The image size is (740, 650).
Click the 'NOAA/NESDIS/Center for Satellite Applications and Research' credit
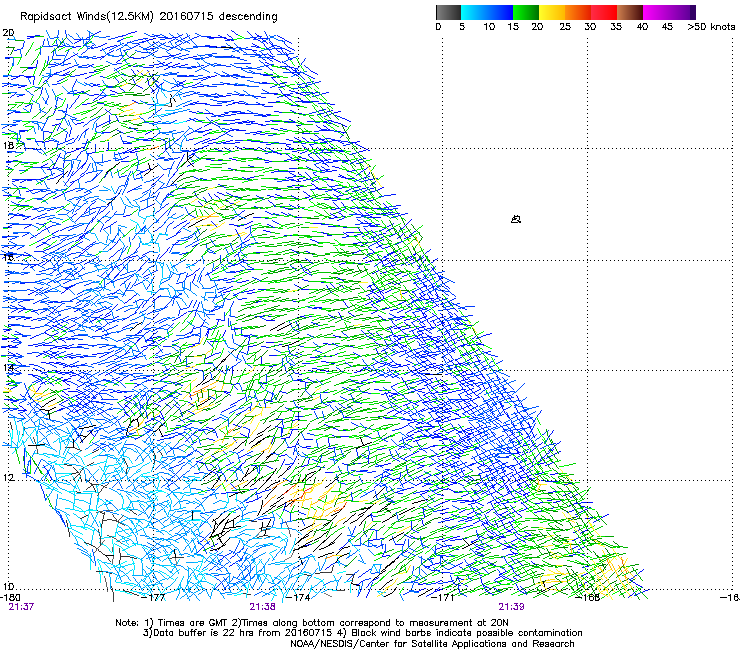[x=432, y=643]
